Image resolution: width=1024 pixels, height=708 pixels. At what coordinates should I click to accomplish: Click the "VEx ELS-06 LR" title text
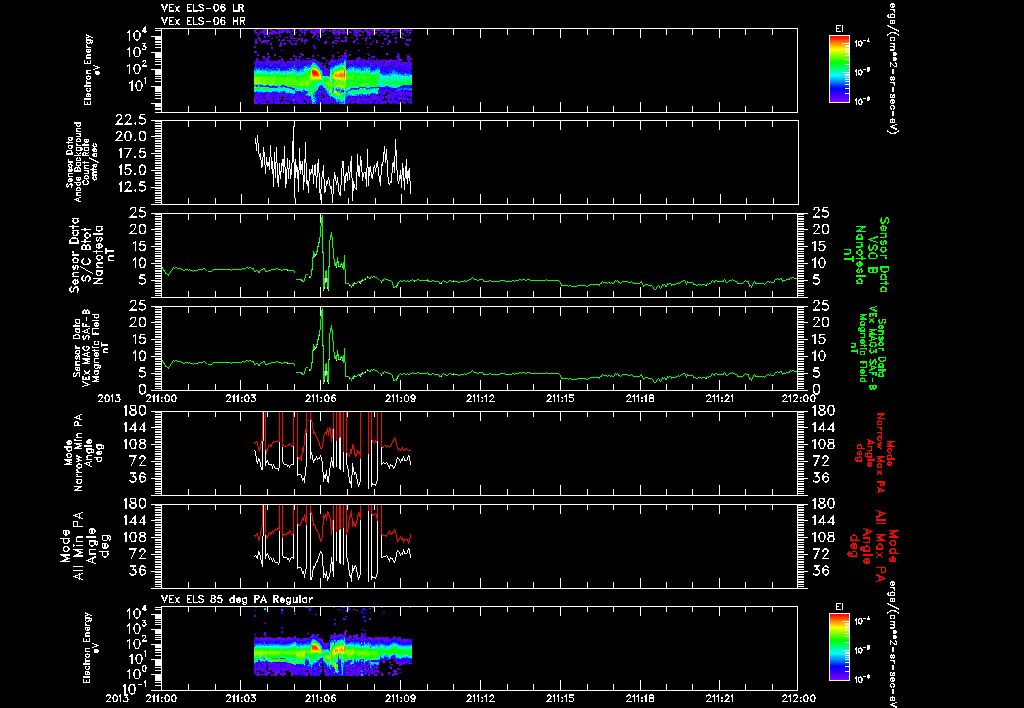coord(202,8)
